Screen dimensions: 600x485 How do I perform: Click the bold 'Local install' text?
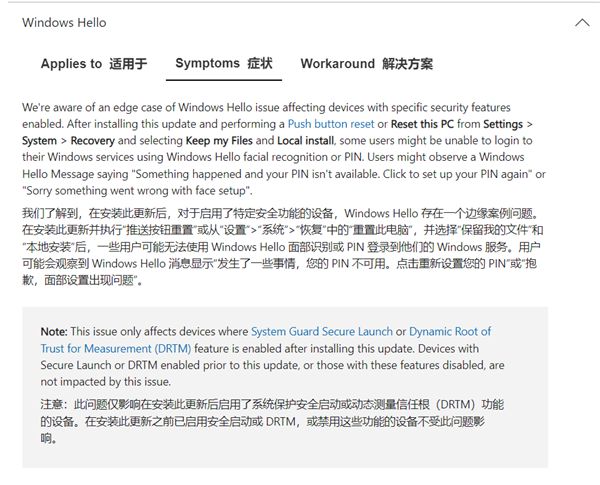click(x=305, y=141)
